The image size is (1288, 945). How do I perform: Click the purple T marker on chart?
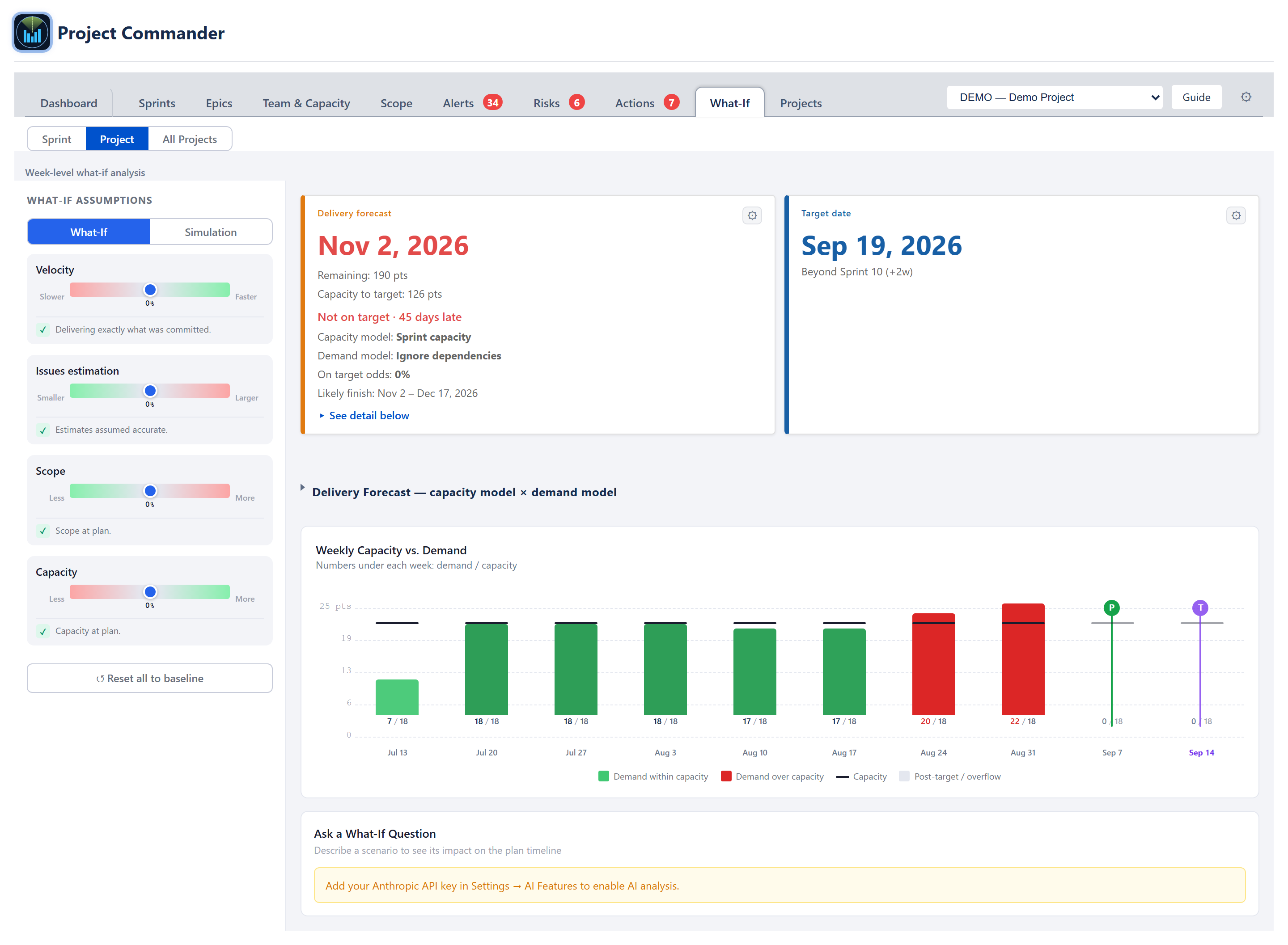click(x=1200, y=607)
